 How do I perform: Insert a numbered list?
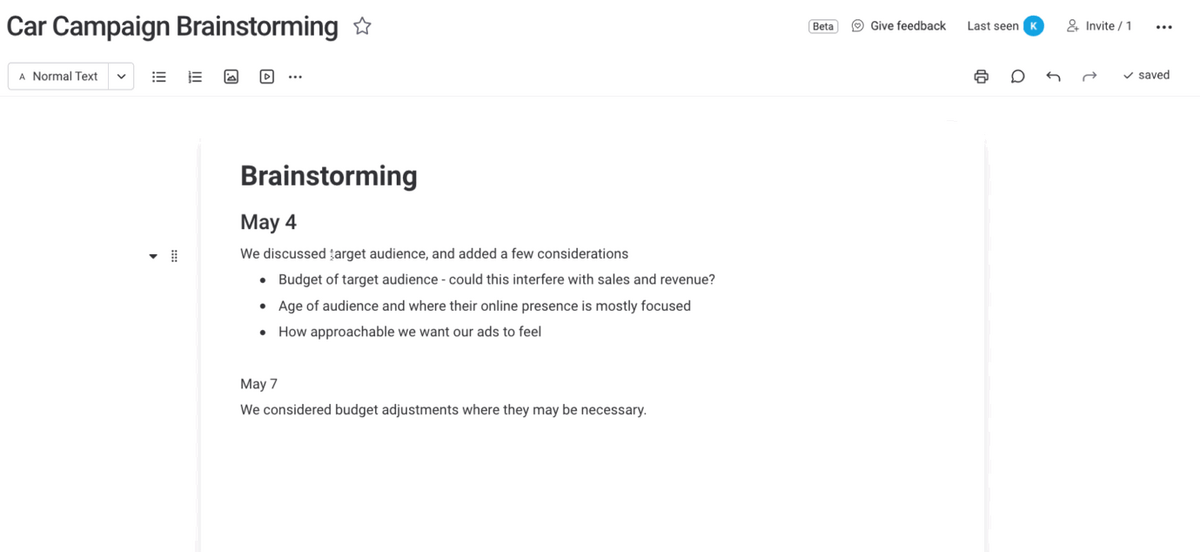[195, 76]
